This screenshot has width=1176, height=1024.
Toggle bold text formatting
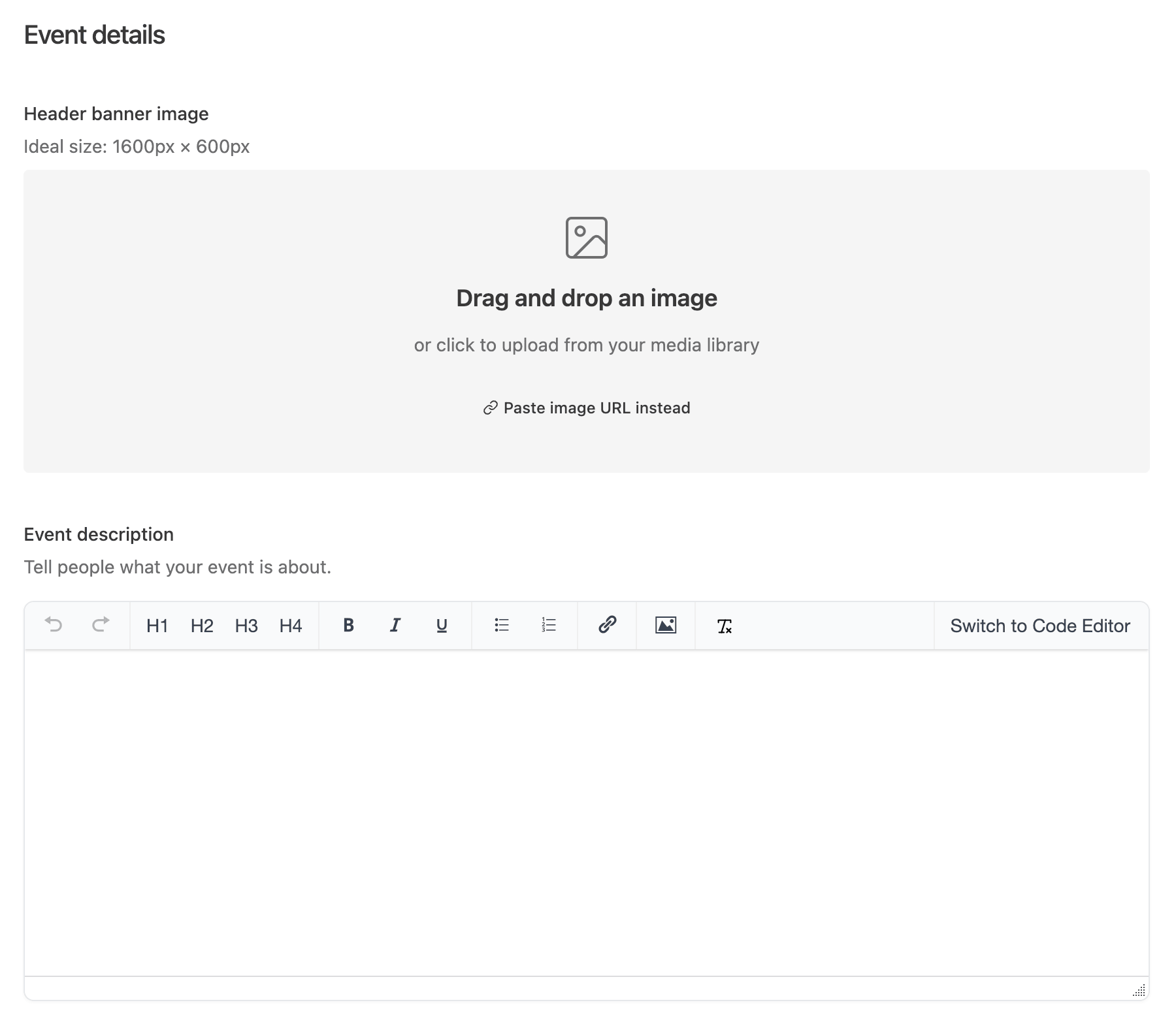(x=348, y=626)
